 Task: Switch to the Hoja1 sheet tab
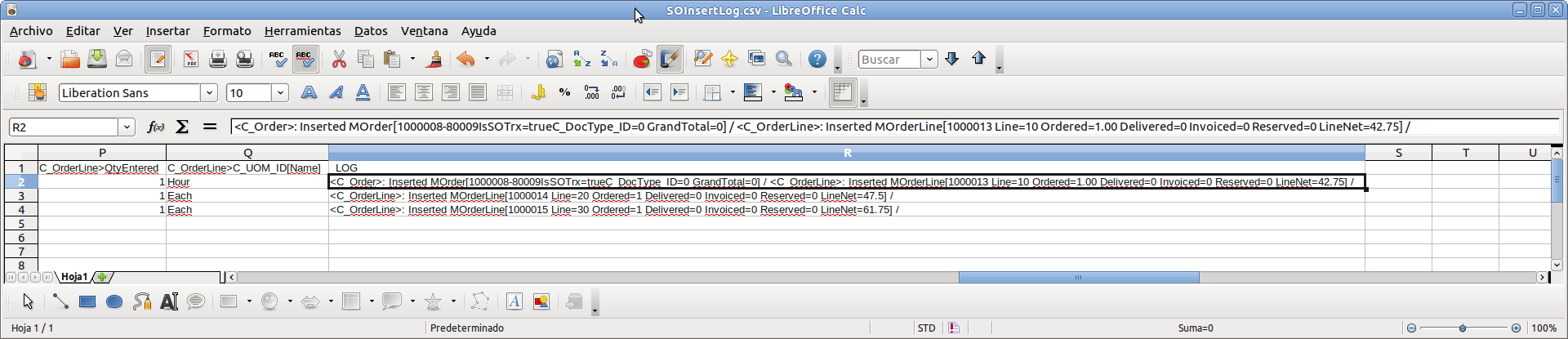coord(74,277)
